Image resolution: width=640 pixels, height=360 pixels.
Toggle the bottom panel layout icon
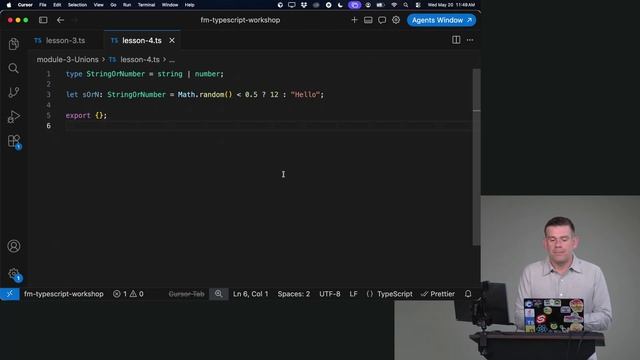coord(368,20)
